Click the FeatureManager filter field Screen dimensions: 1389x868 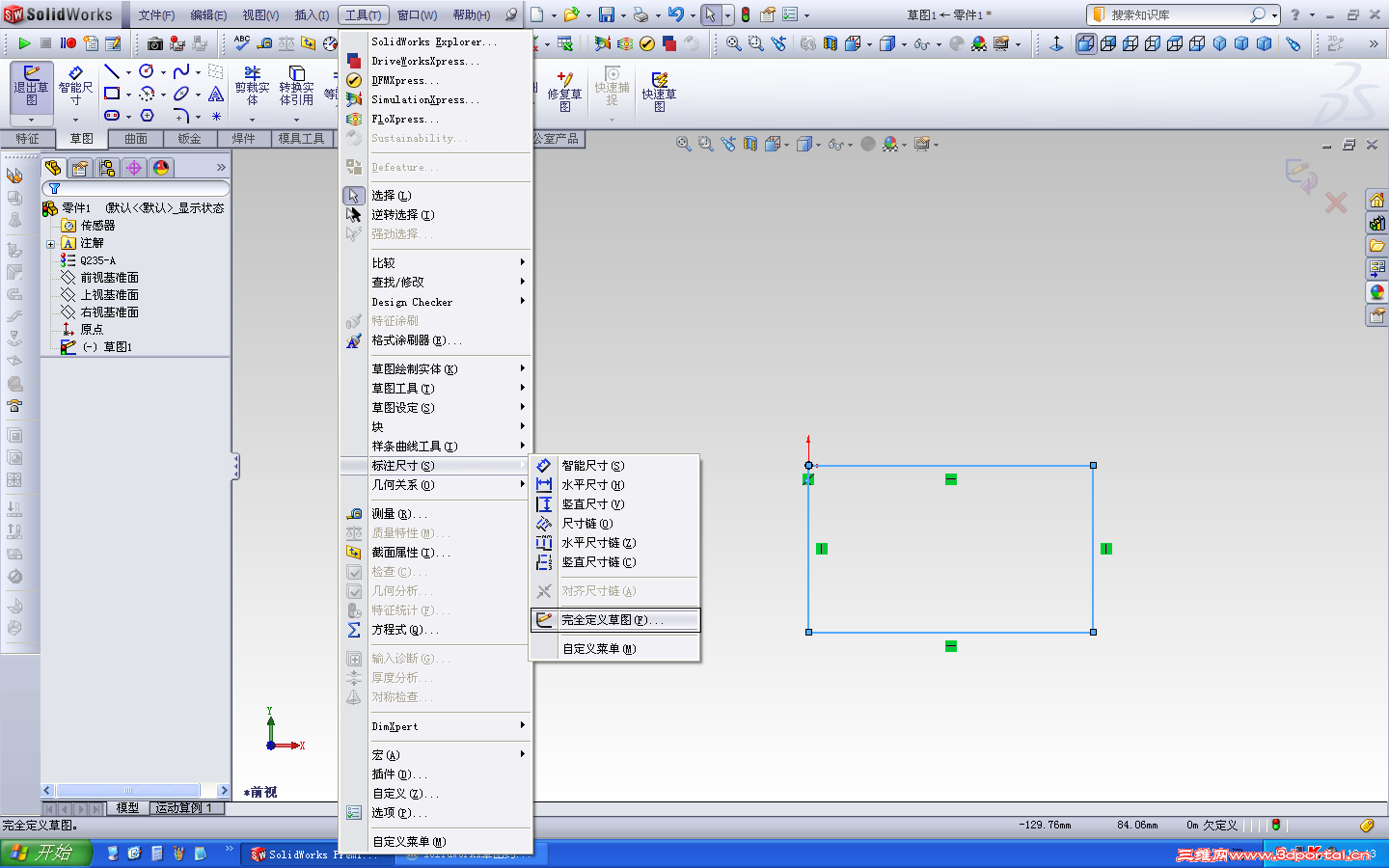(136, 189)
